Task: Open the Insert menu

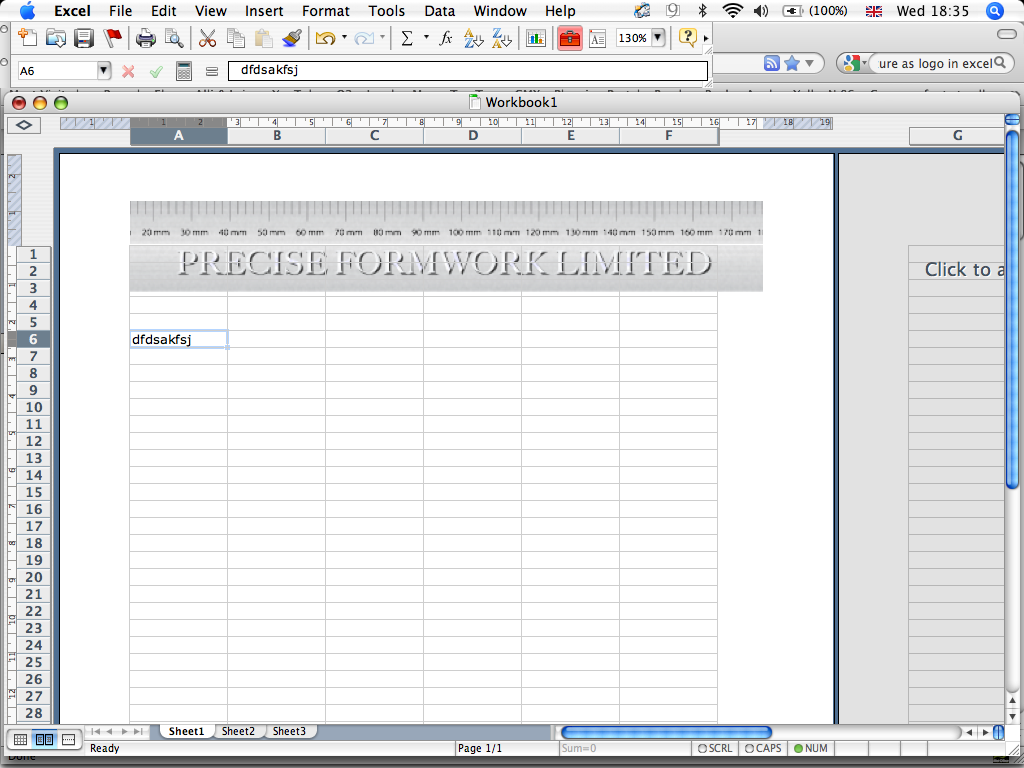Action: 264,11
